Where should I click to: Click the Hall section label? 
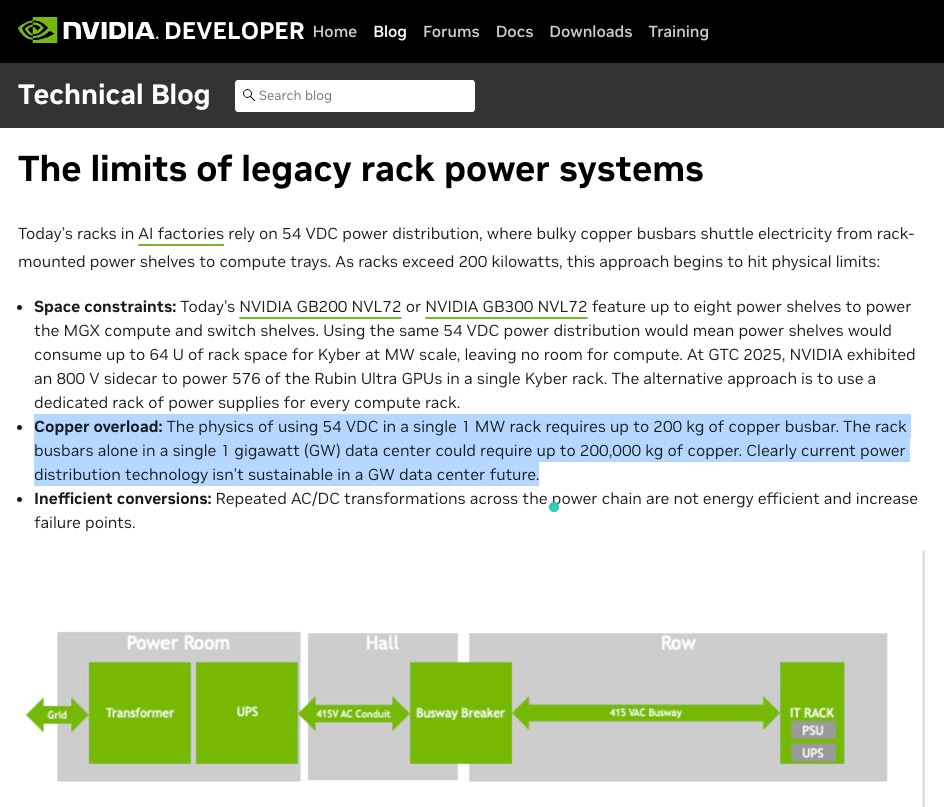(x=382, y=643)
